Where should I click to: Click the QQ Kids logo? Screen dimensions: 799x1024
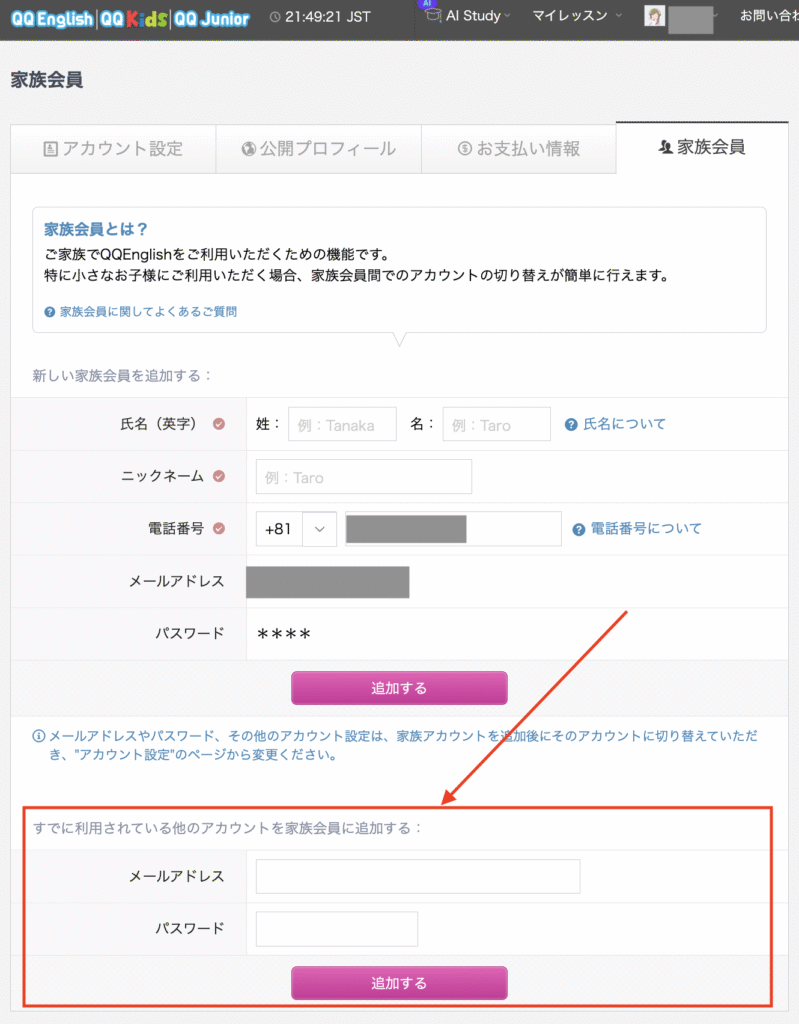pos(133,18)
